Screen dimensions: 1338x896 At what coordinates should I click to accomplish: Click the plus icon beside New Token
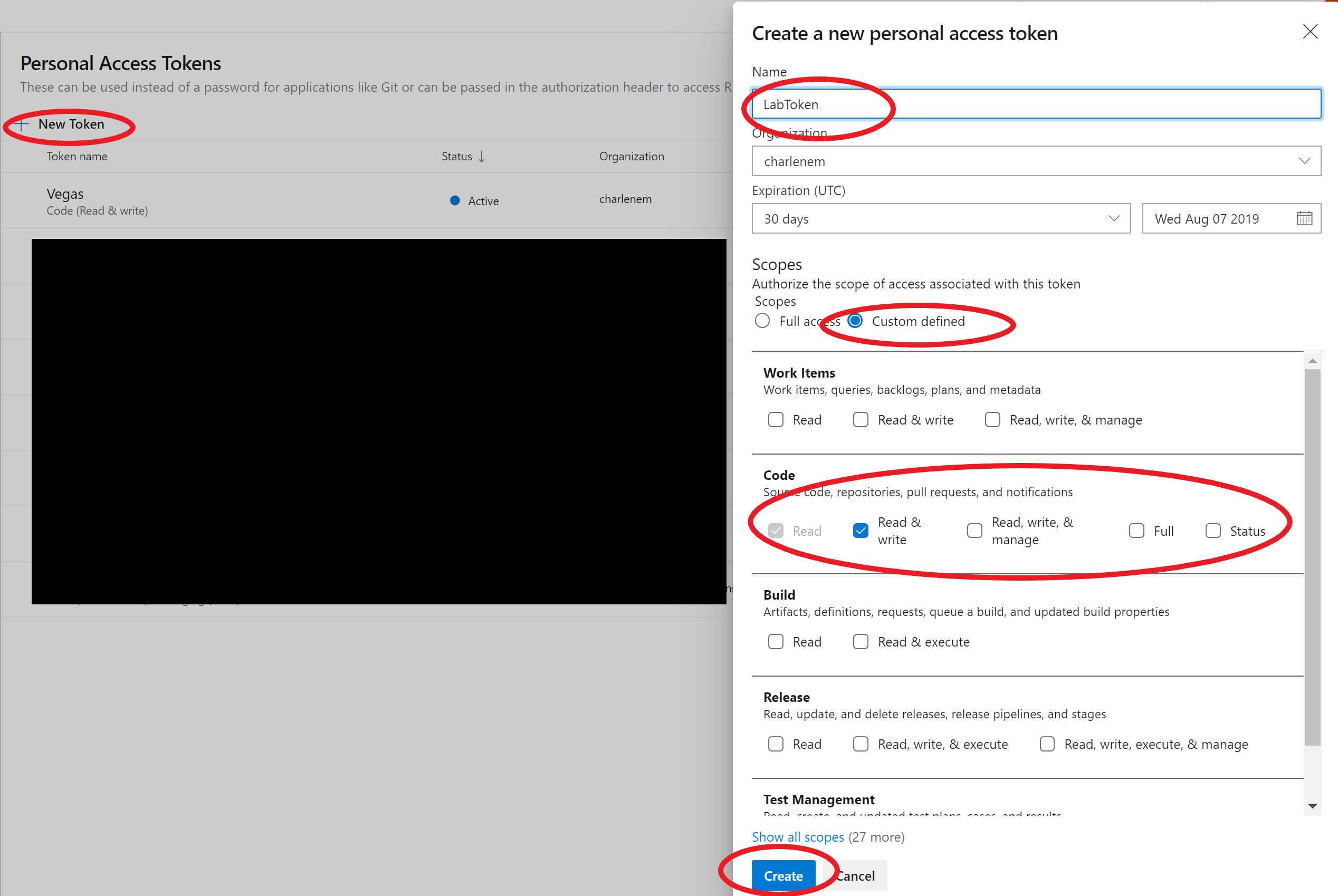22,124
